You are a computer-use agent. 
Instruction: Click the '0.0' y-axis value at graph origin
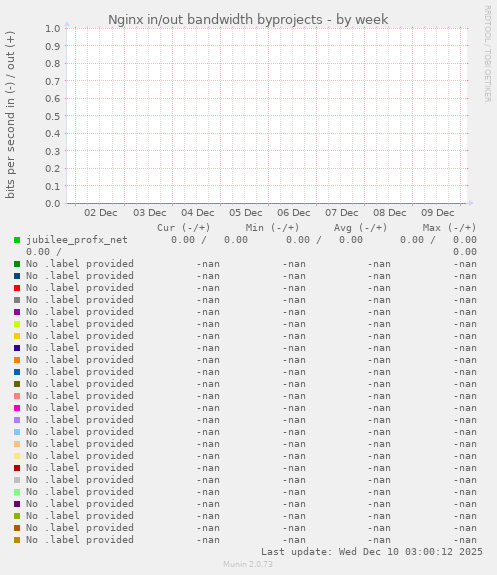[53, 204]
